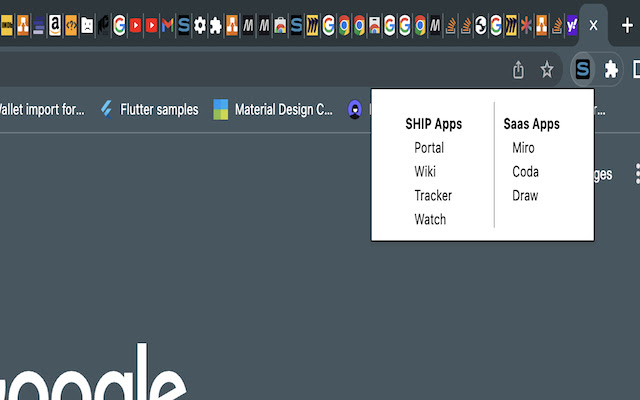Switch to the Gmail tab
Image resolution: width=640 pixels, height=400 pixels.
(167, 26)
